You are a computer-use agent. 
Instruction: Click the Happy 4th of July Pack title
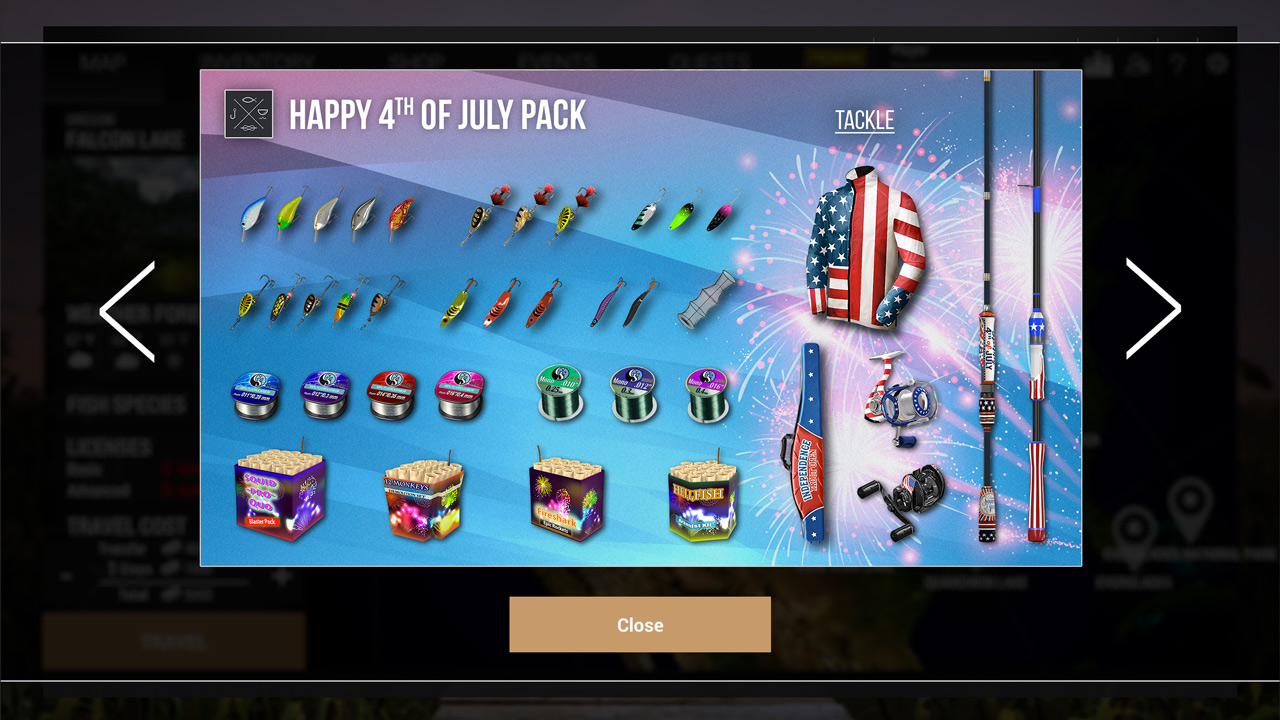[x=437, y=115]
